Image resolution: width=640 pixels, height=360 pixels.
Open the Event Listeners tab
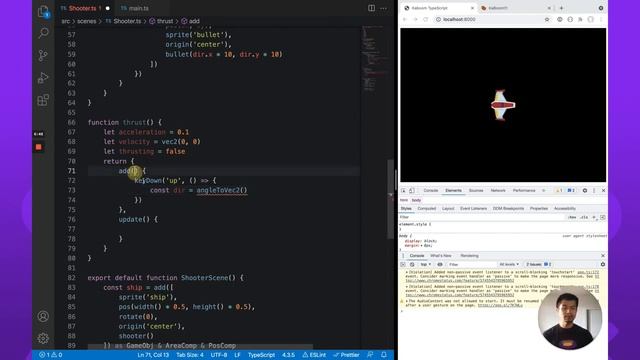click(473, 209)
